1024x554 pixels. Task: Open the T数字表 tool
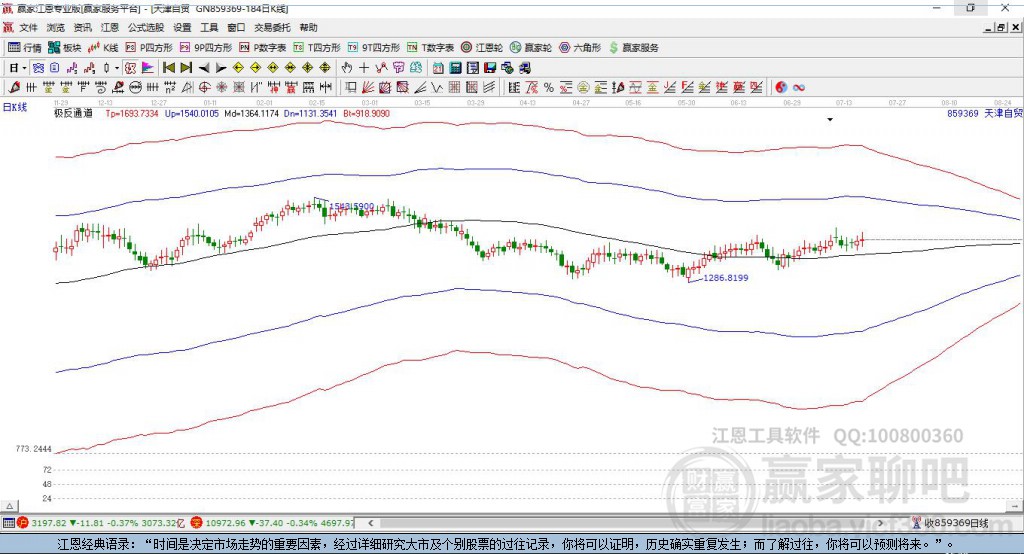[430, 48]
